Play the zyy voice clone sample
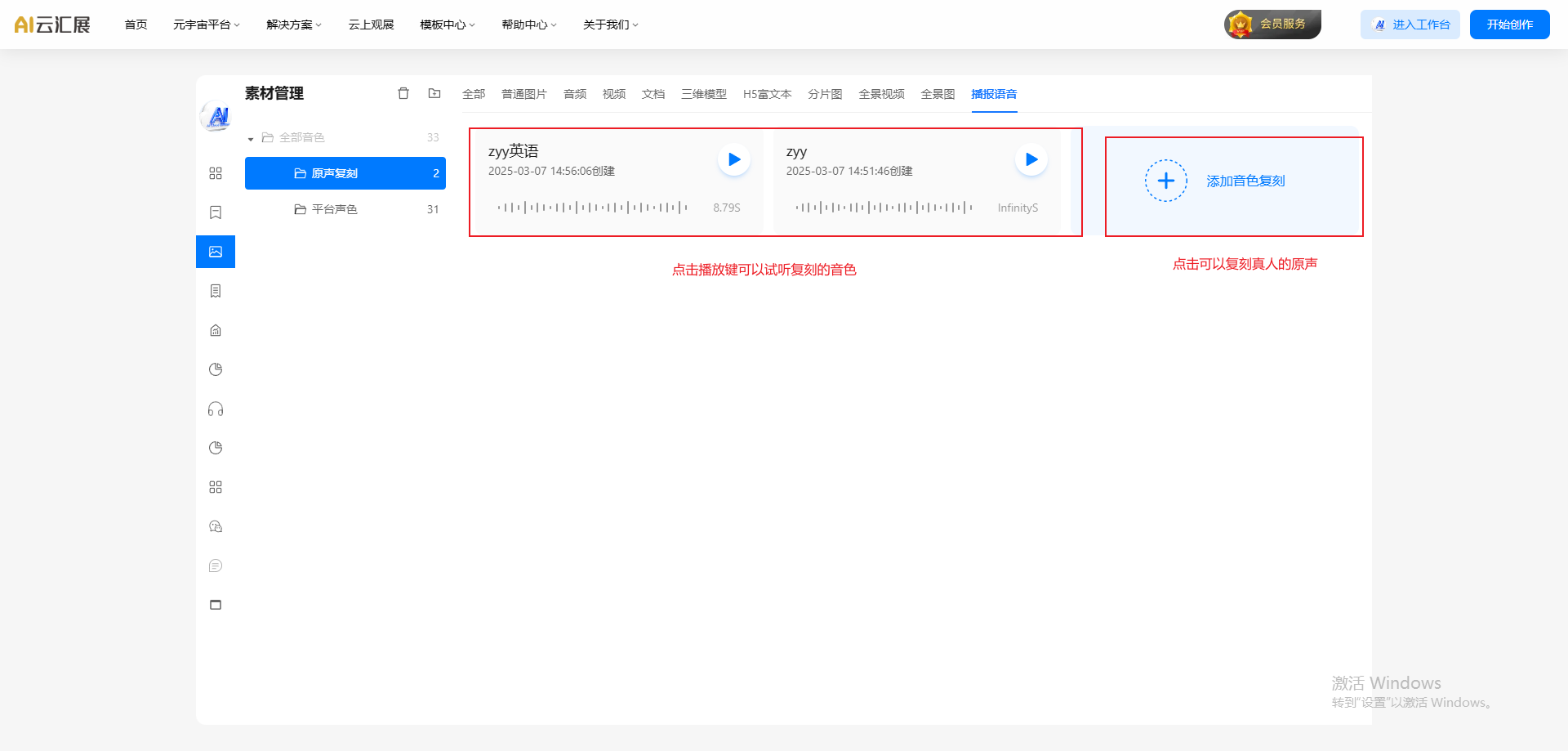This screenshot has width=1568, height=751. 1031,159
